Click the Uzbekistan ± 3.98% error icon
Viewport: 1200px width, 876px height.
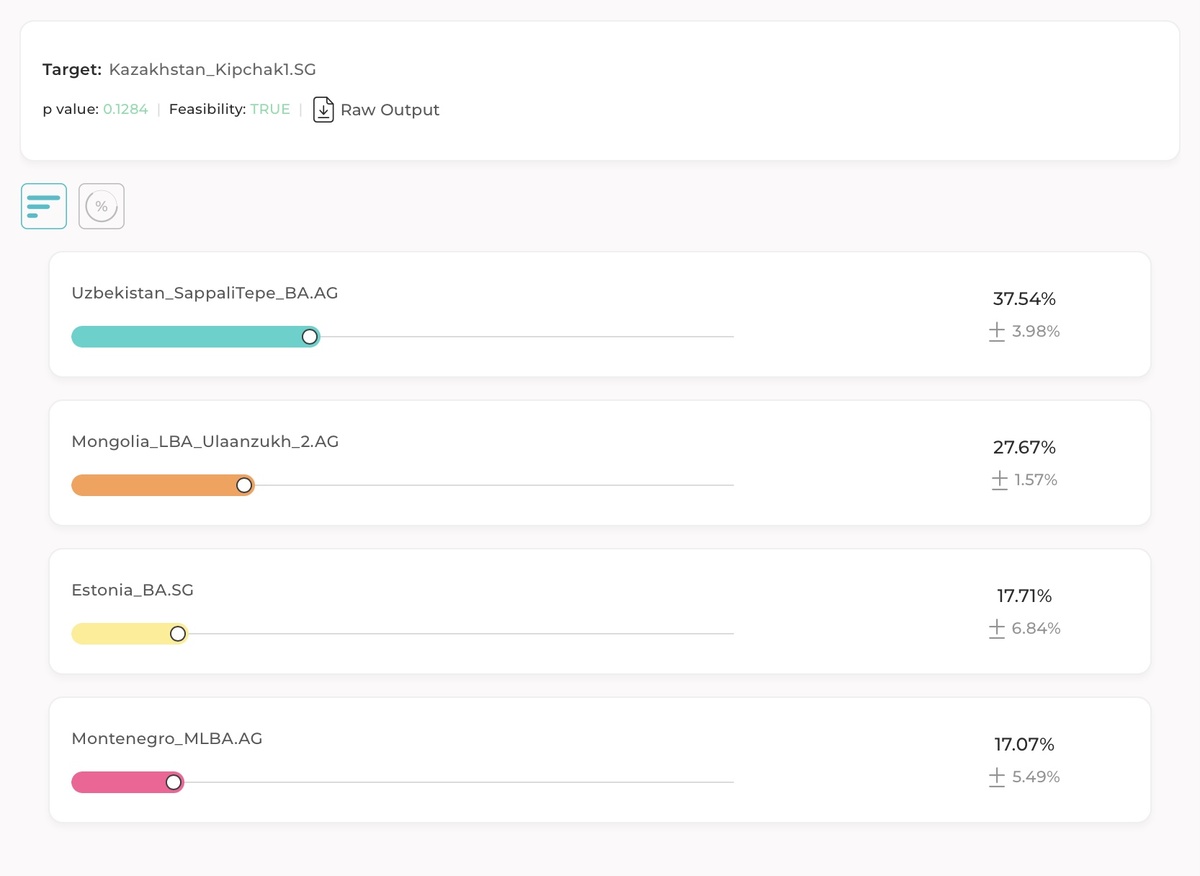(997, 332)
